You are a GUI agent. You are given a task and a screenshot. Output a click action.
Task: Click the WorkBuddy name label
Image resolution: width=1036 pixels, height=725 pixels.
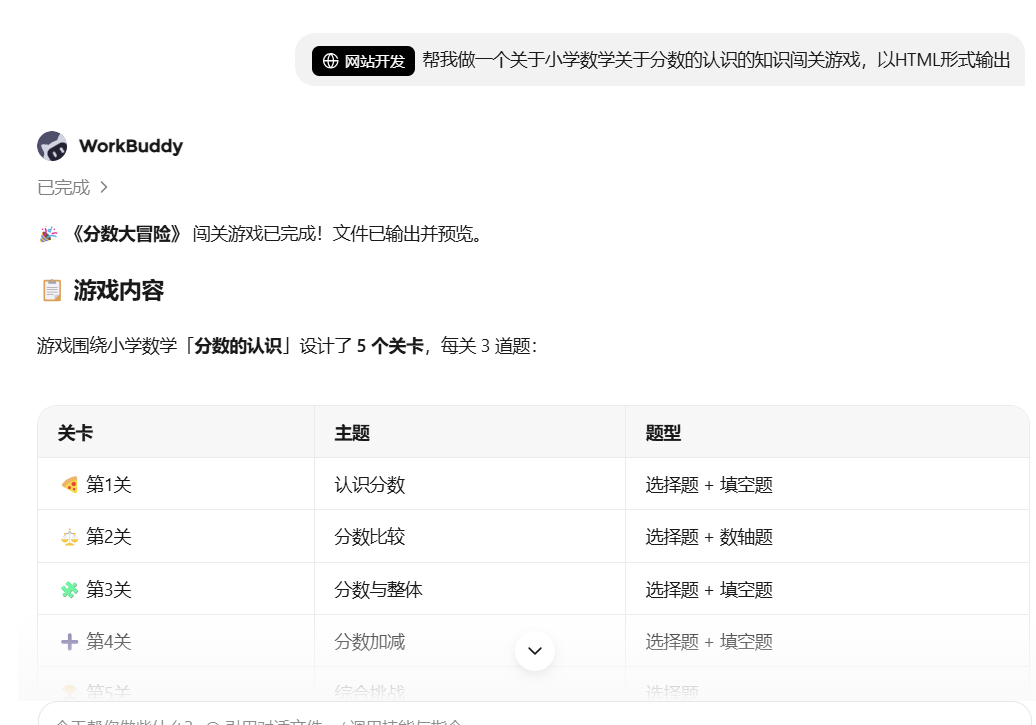click(131, 146)
